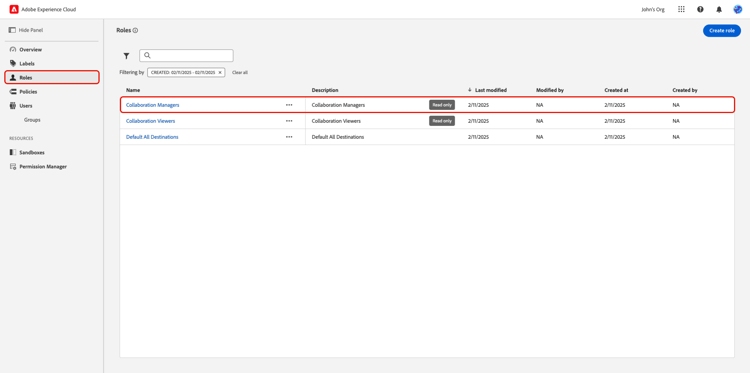Click the Hide Panel label
Image resolution: width=750 pixels, height=373 pixels.
31,30
